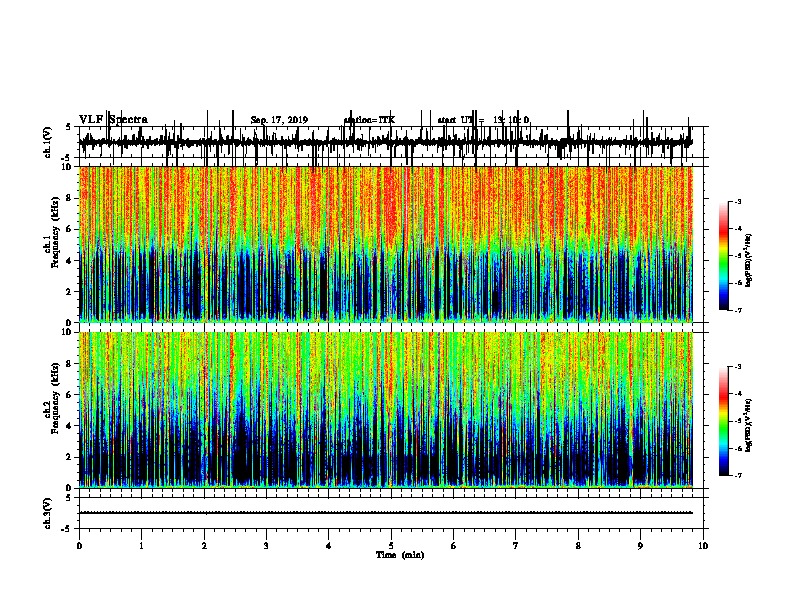Click the "station=ITK" header label
This screenshot has height=612, width=792.
tap(369, 120)
